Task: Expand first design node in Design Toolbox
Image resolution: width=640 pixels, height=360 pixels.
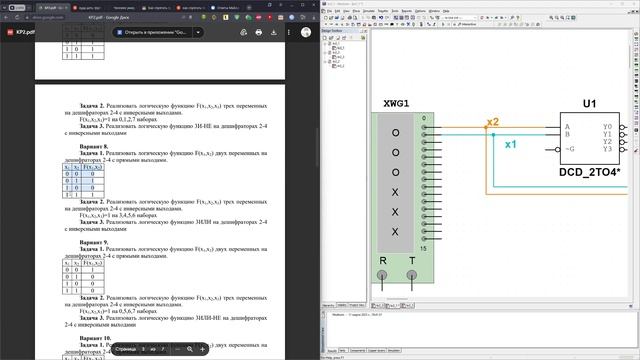Action: [x=325, y=43]
